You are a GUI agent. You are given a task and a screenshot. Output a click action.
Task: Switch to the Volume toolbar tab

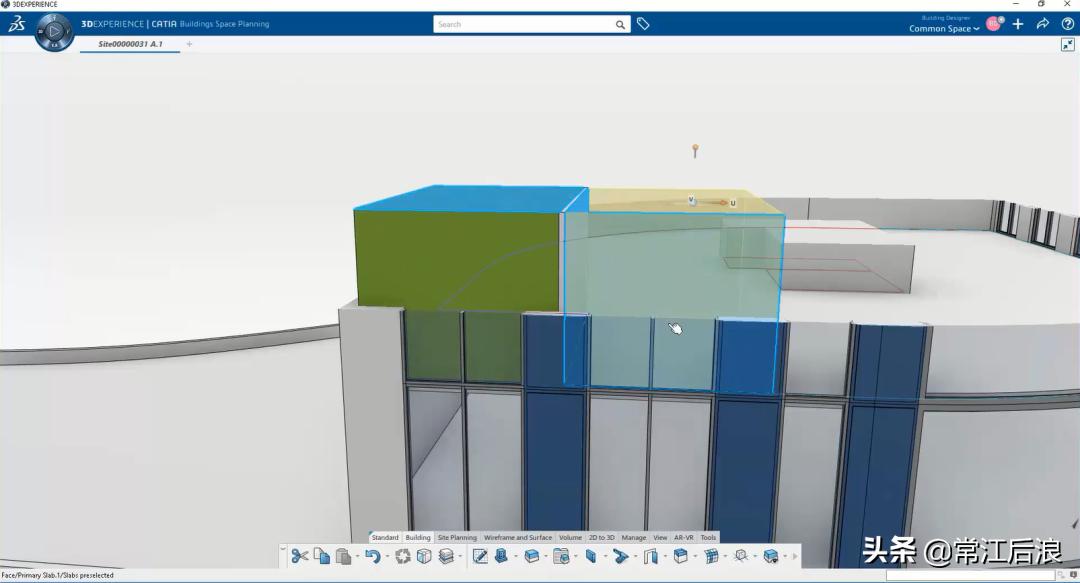coord(570,537)
